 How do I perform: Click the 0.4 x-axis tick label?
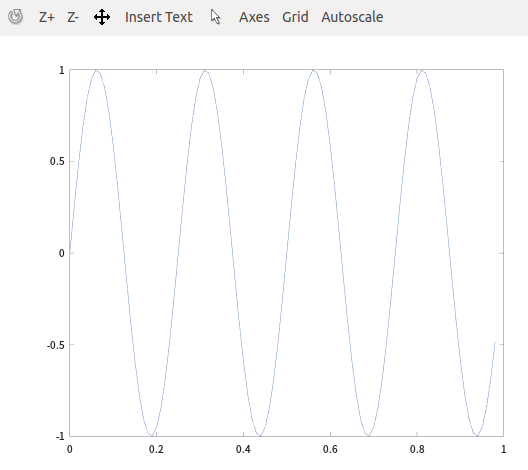(x=243, y=449)
